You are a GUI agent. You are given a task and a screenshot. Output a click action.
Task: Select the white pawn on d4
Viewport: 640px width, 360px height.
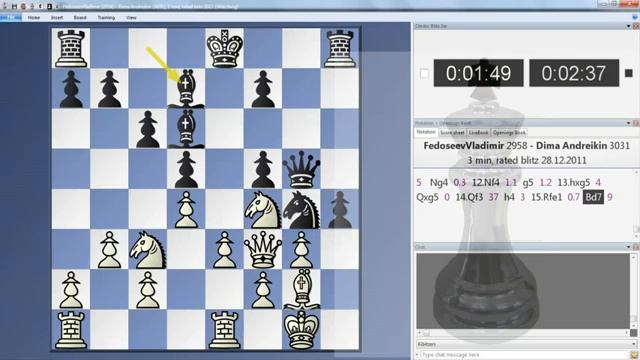186,209
